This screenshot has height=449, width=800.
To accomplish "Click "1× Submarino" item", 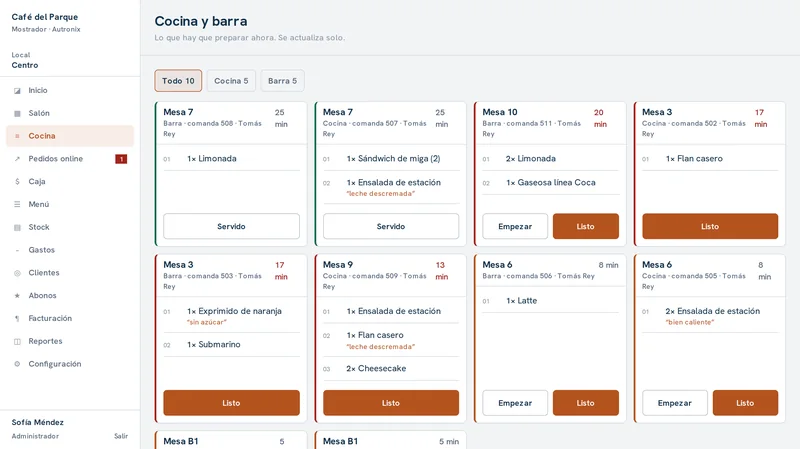I will 213,344.
